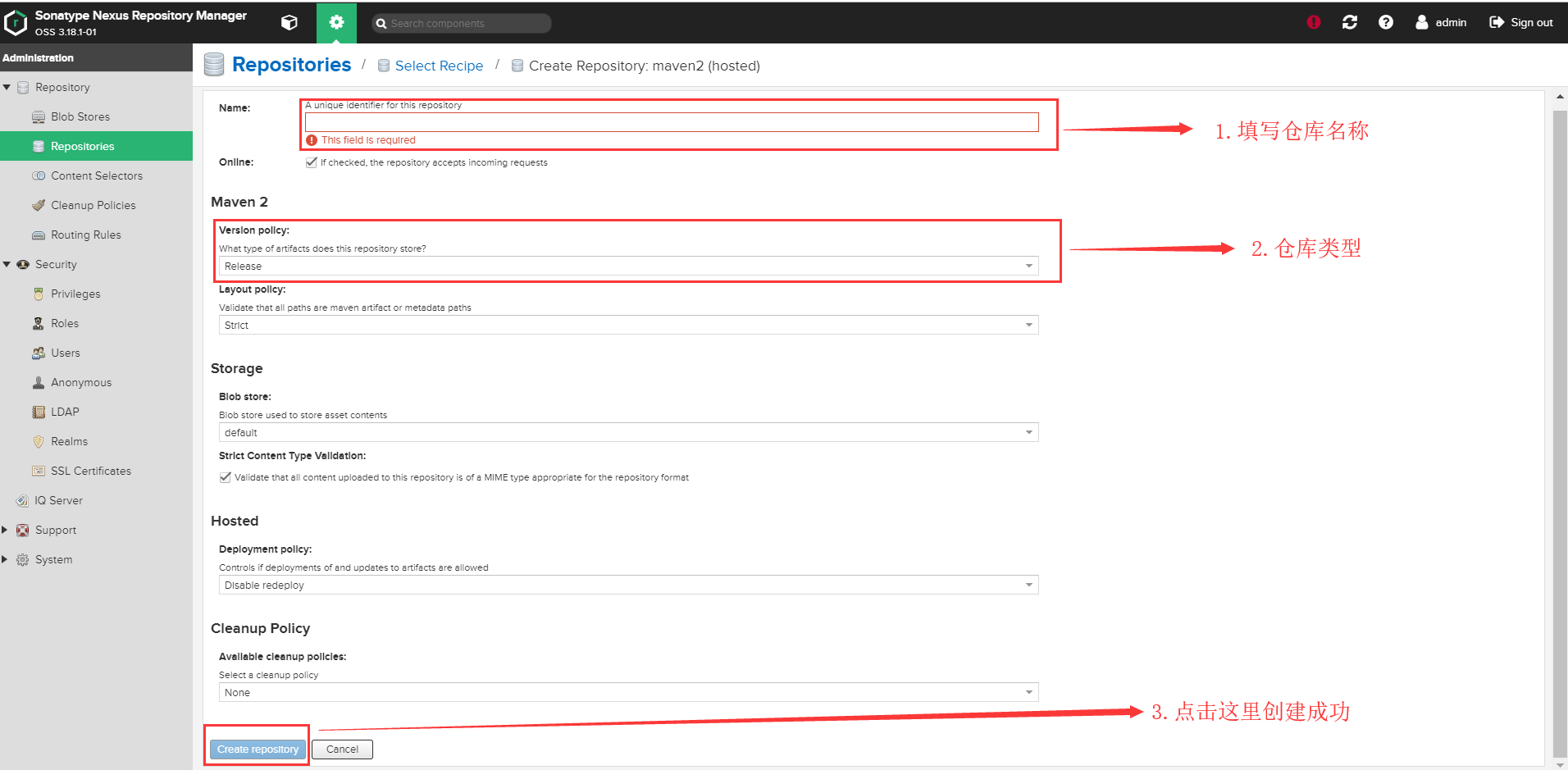Open the cleanup policy None dropdown
The height and width of the screenshot is (770, 1568).
629,692
